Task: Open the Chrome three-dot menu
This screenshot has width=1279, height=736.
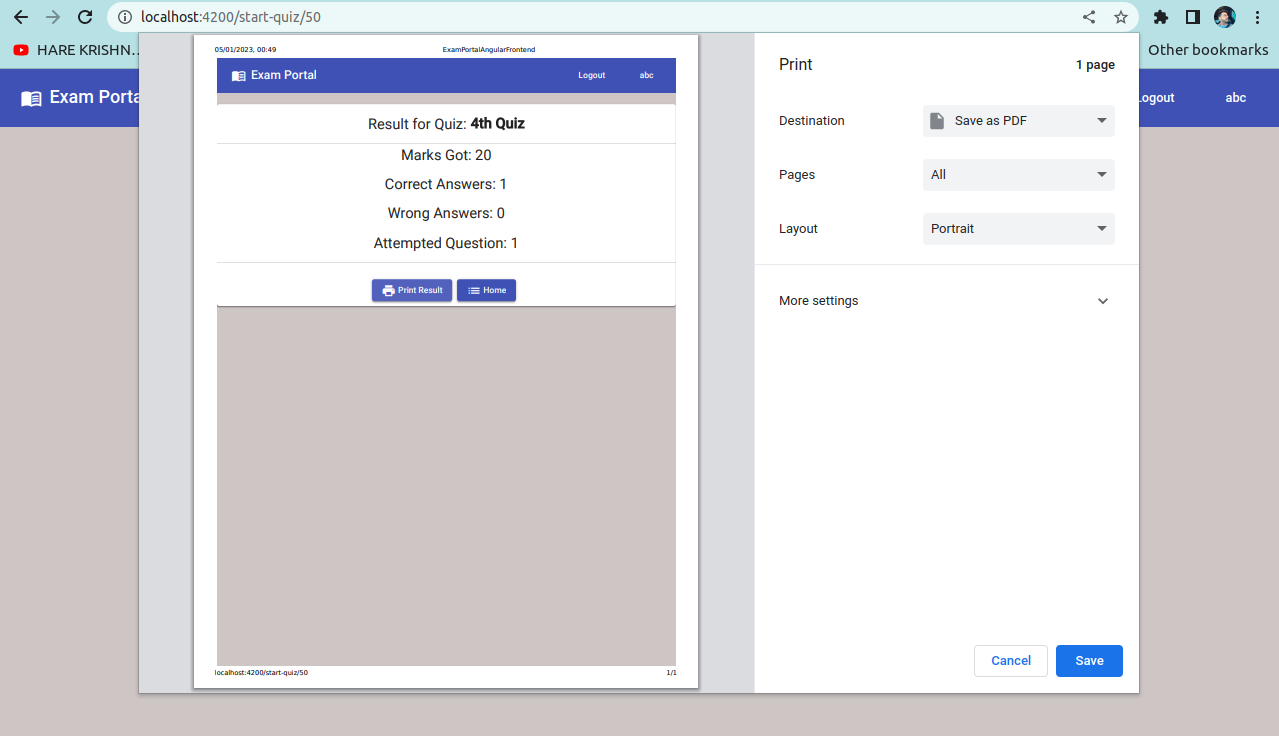Action: tap(1257, 17)
